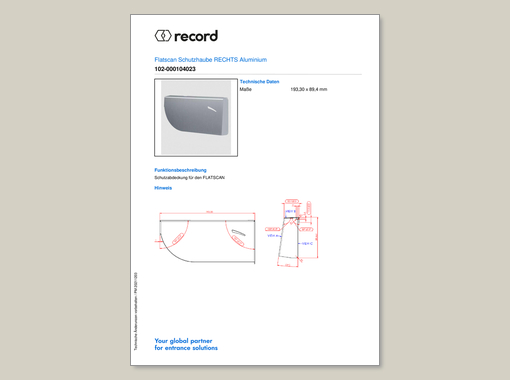This screenshot has width=510, height=380.
Task: Select the 193,30 x 89,4 mm value
Action: pos(309,89)
